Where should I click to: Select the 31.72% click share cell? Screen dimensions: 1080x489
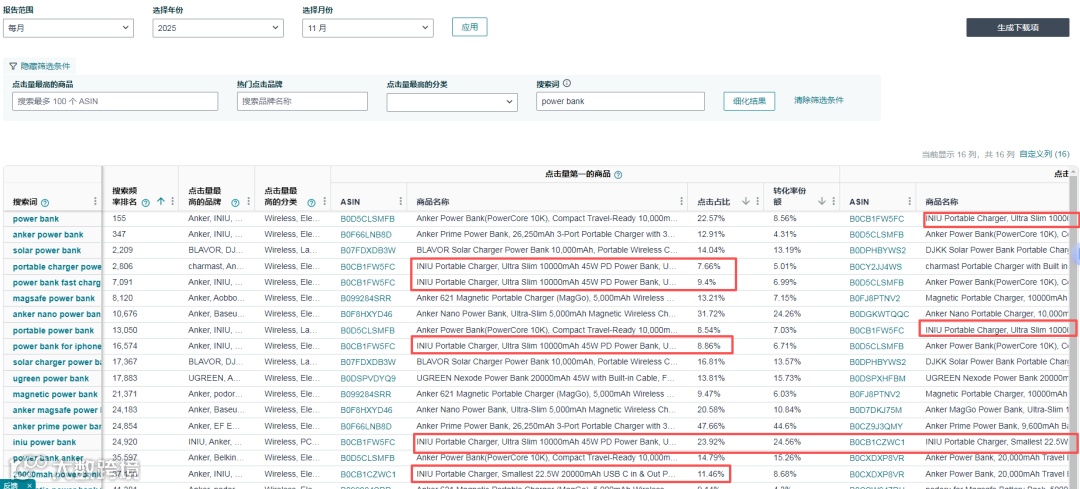click(710, 314)
